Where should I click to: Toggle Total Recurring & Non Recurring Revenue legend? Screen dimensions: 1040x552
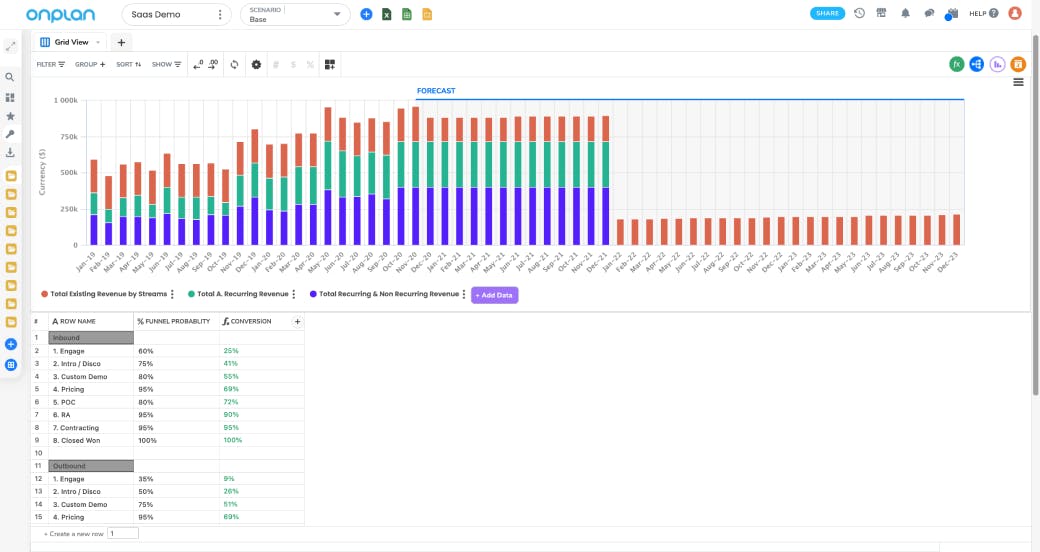click(384, 294)
